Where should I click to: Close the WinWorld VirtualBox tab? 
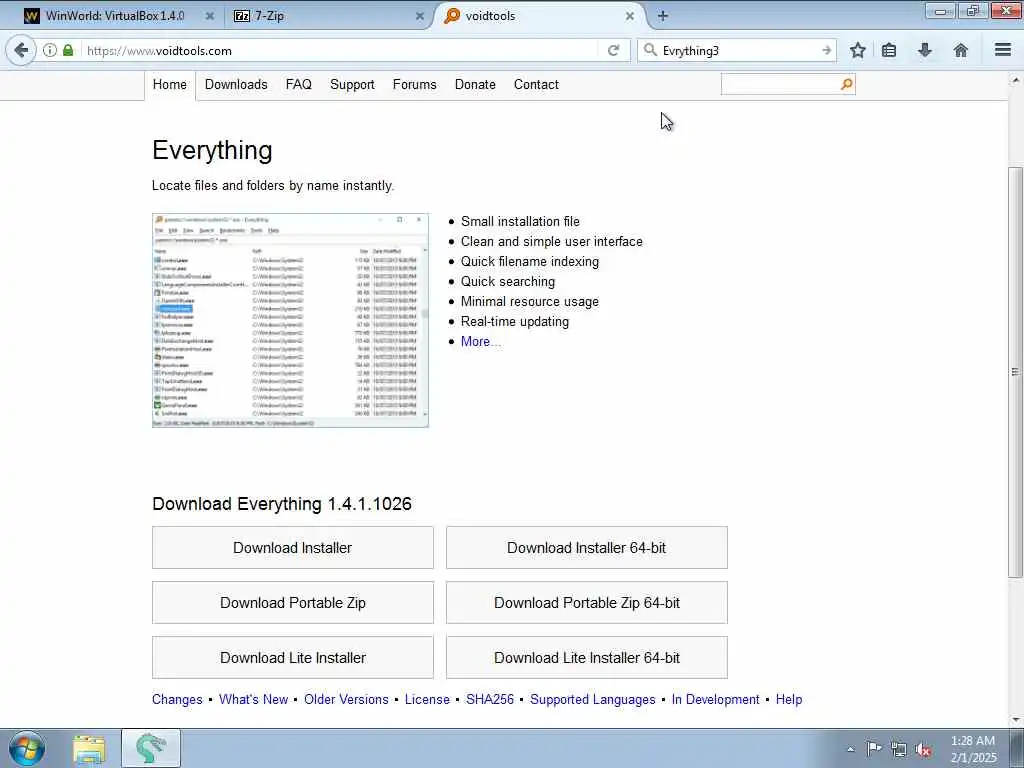click(210, 16)
